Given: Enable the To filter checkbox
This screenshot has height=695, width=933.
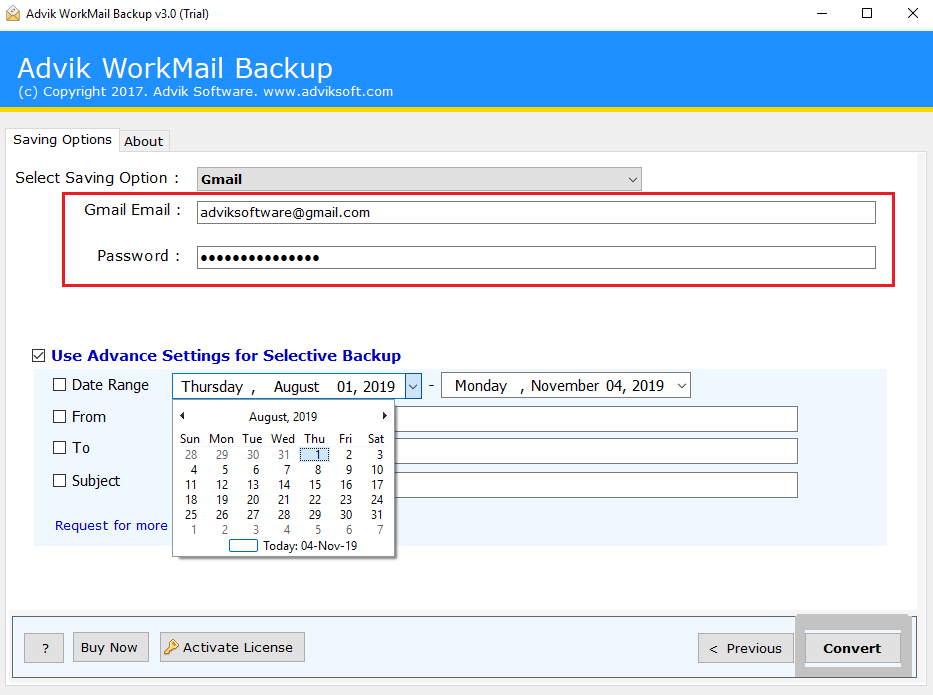Looking at the screenshot, I should pos(60,447).
